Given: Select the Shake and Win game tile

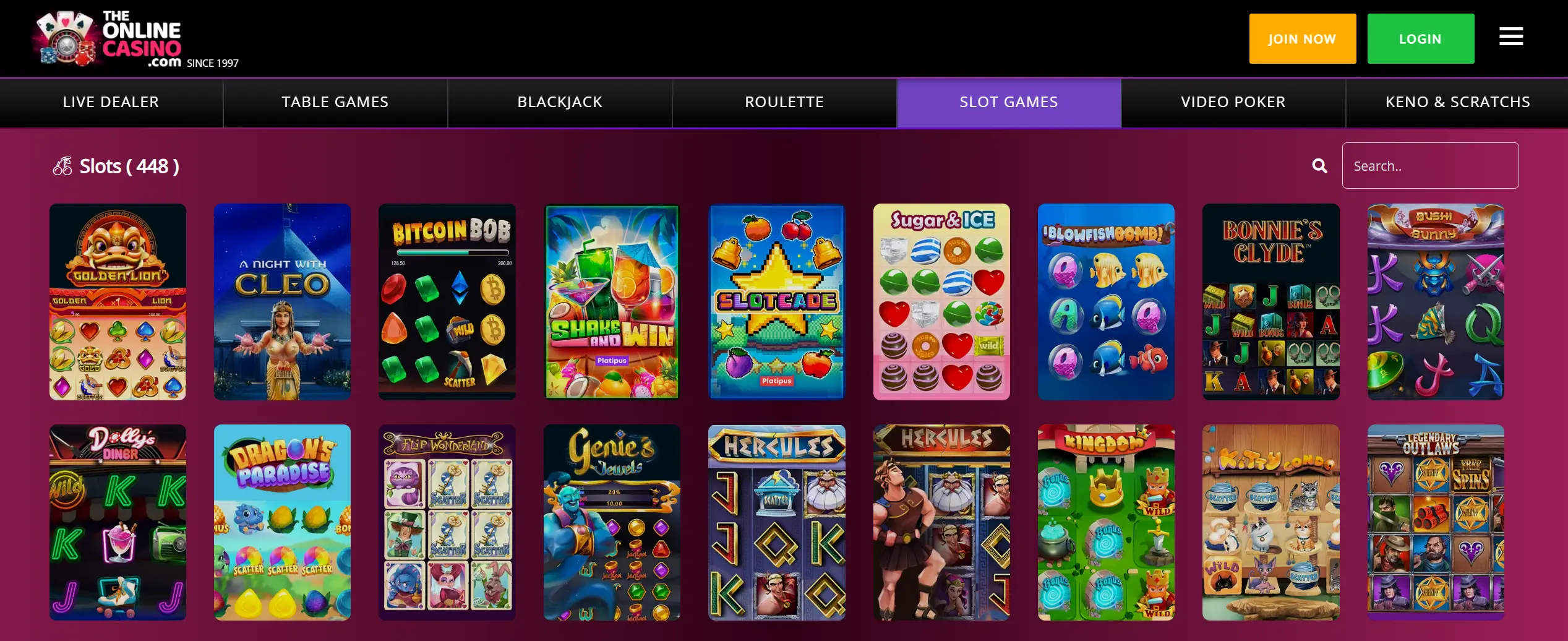Looking at the screenshot, I should point(612,302).
